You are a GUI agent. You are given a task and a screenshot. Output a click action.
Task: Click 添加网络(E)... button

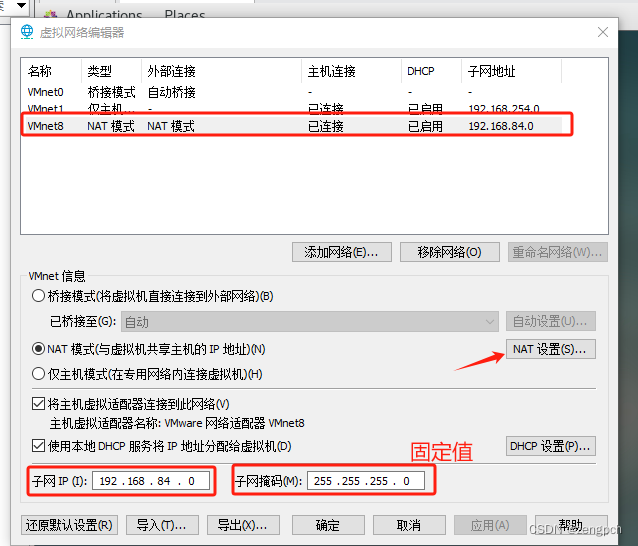pyautogui.click(x=342, y=252)
